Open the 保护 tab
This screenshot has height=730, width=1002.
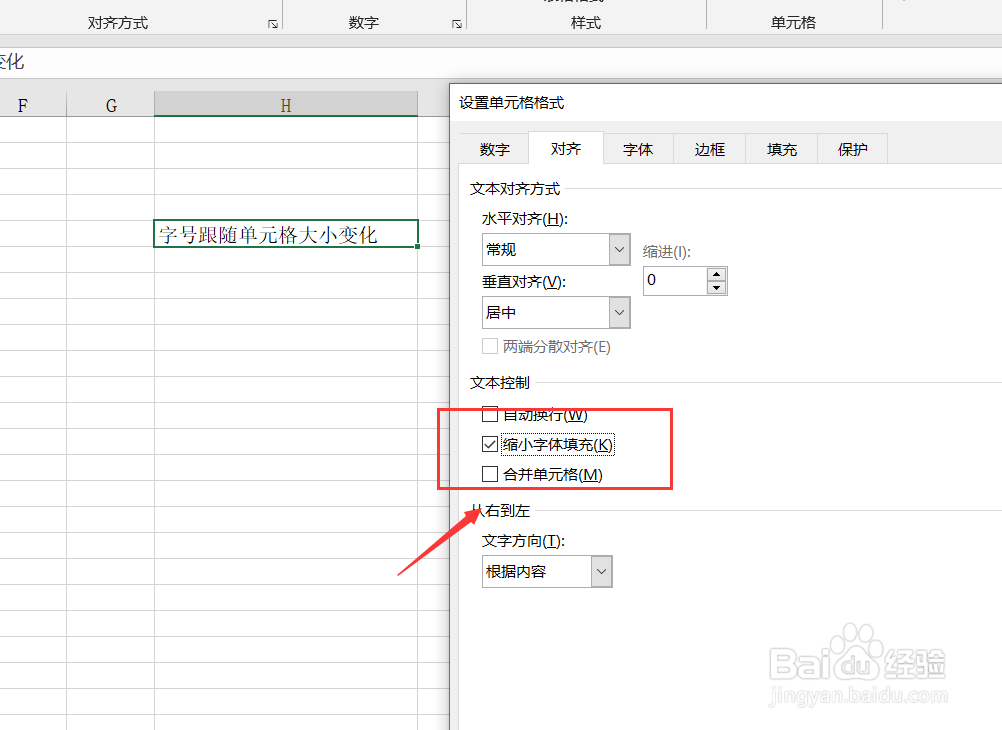click(851, 148)
